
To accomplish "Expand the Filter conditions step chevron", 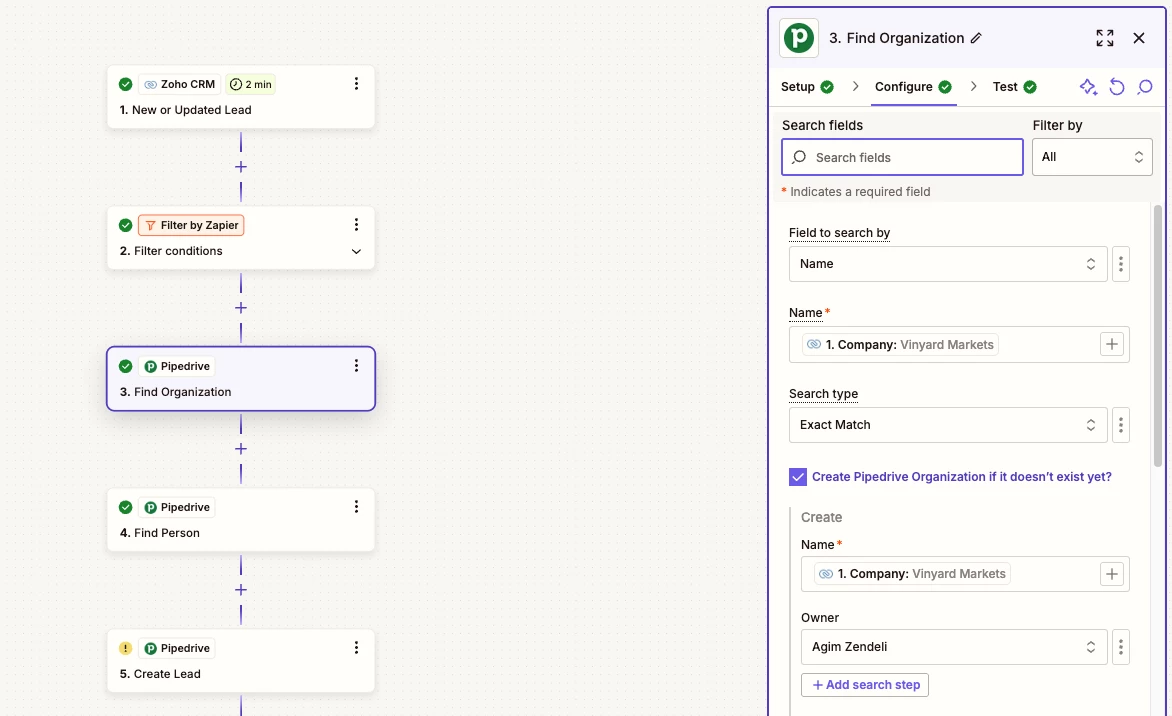I will tap(357, 251).
